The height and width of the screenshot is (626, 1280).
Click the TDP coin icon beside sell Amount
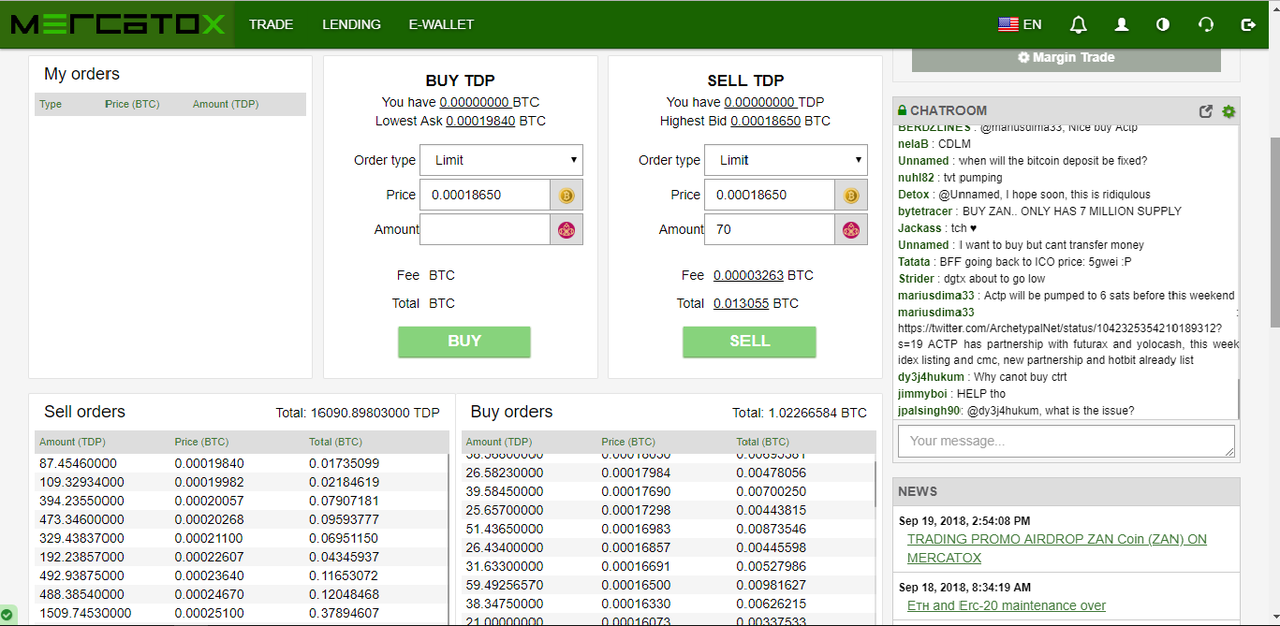pyautogui.click(x=851, y=230)
